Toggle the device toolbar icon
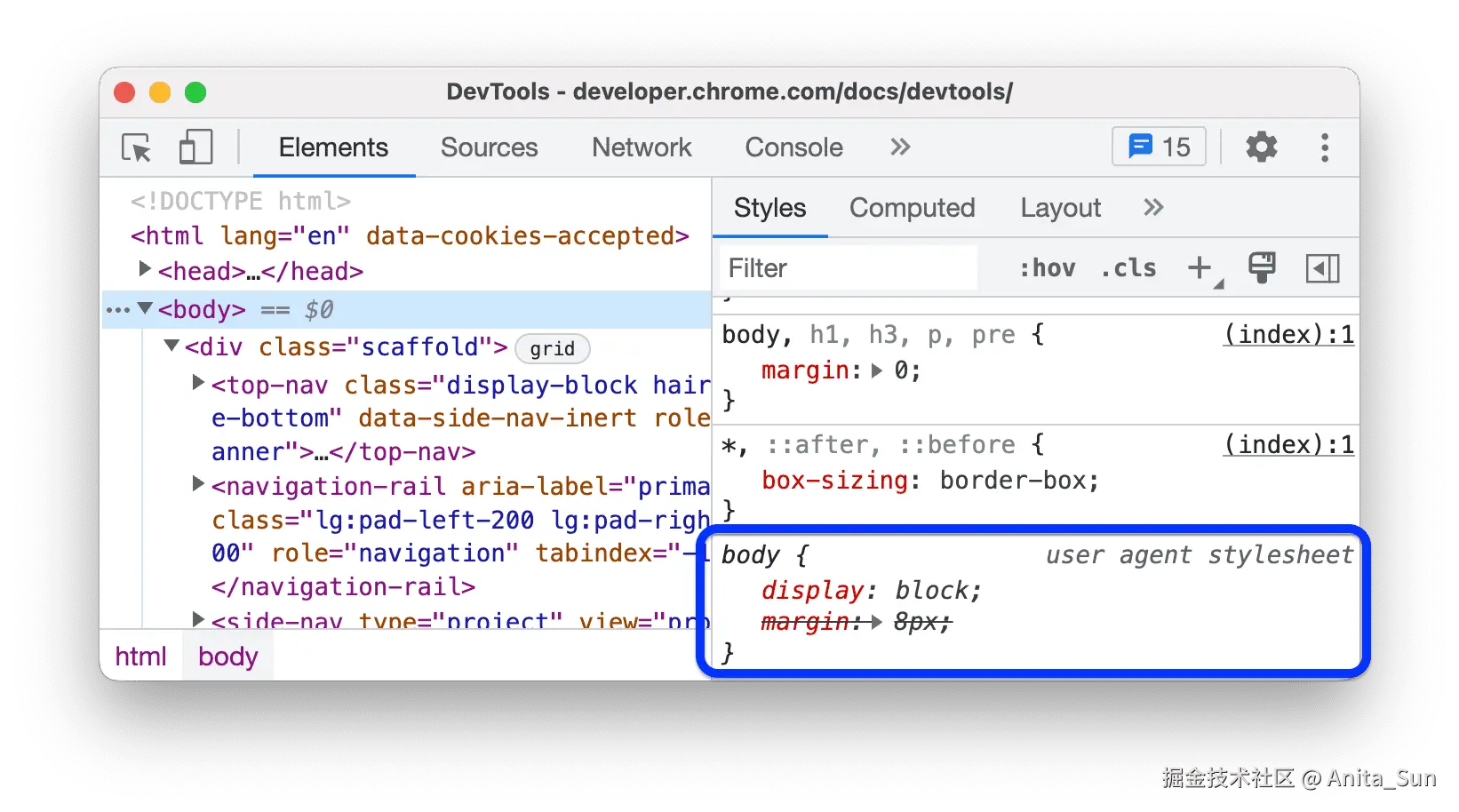1459x812 pixels. click(195, 147)
